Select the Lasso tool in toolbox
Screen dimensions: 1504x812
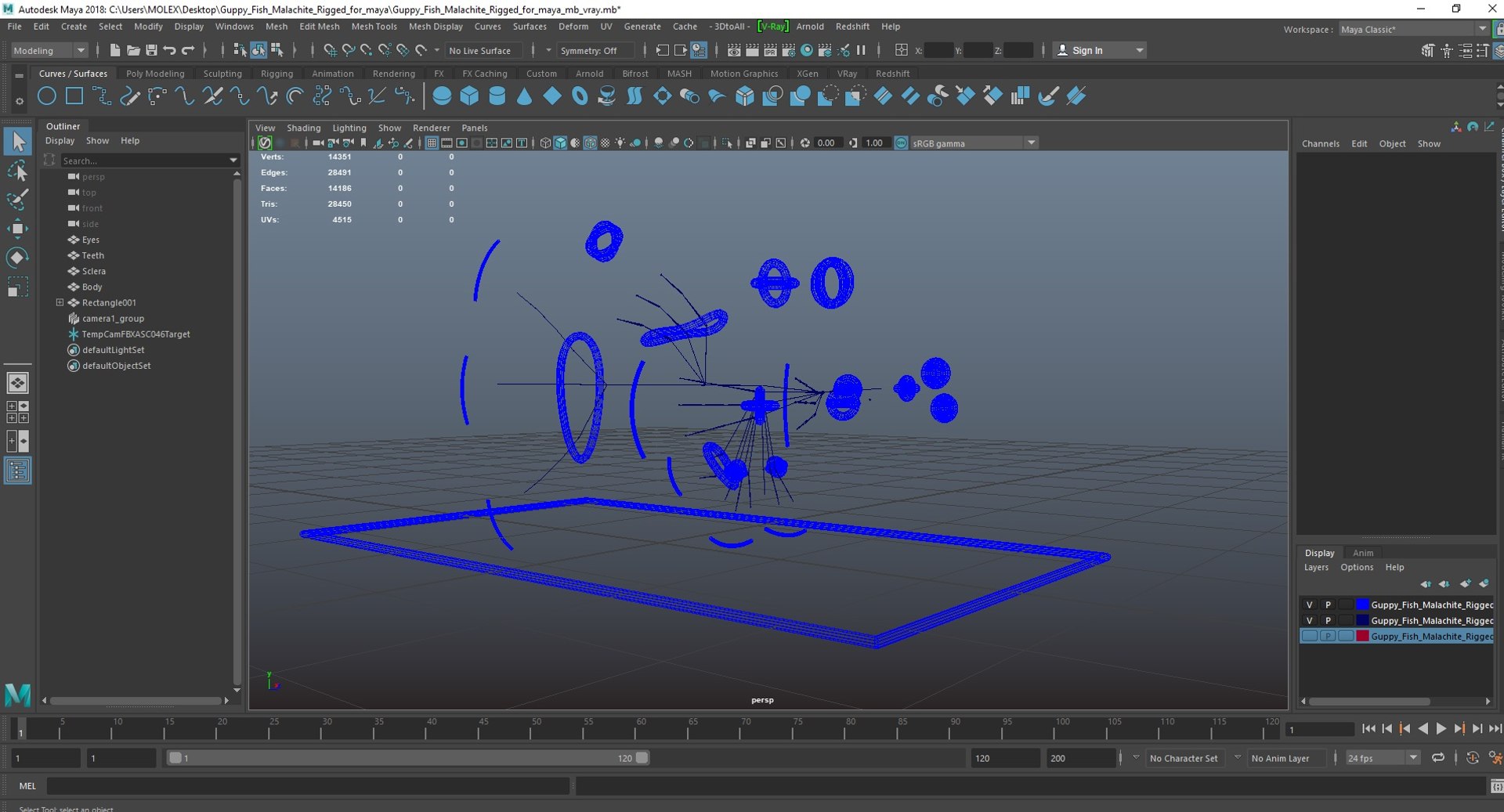[x=17, y=171]
